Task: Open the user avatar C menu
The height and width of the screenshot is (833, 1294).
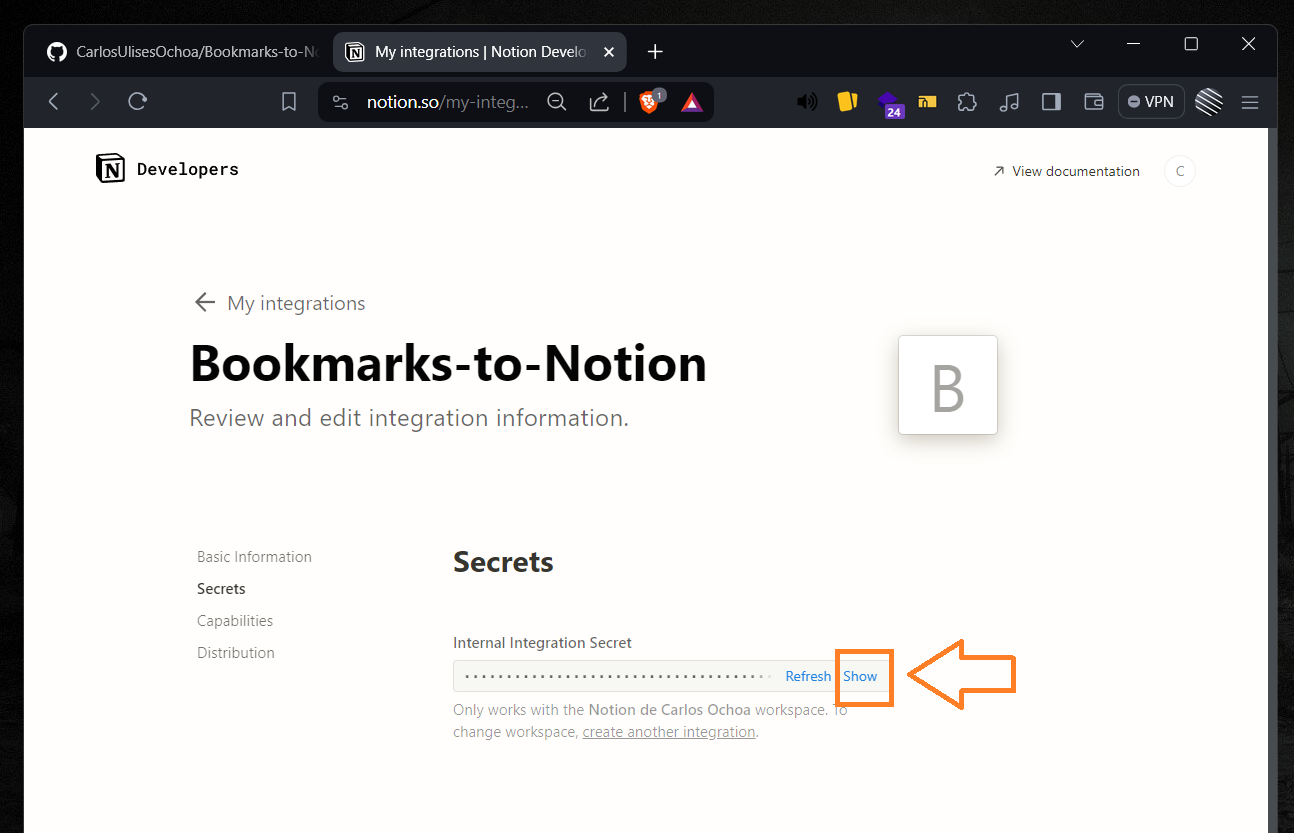Action: point(1180,171)
